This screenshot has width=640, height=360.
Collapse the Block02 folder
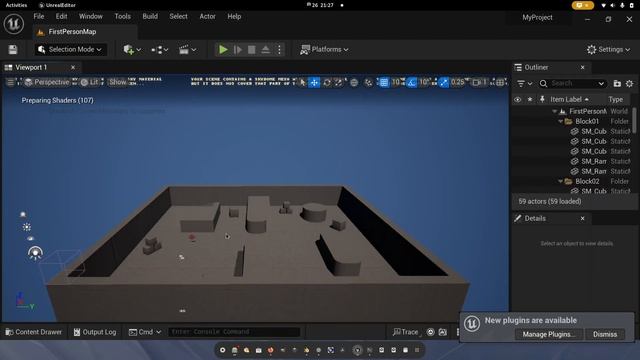[x=560, y=181]
